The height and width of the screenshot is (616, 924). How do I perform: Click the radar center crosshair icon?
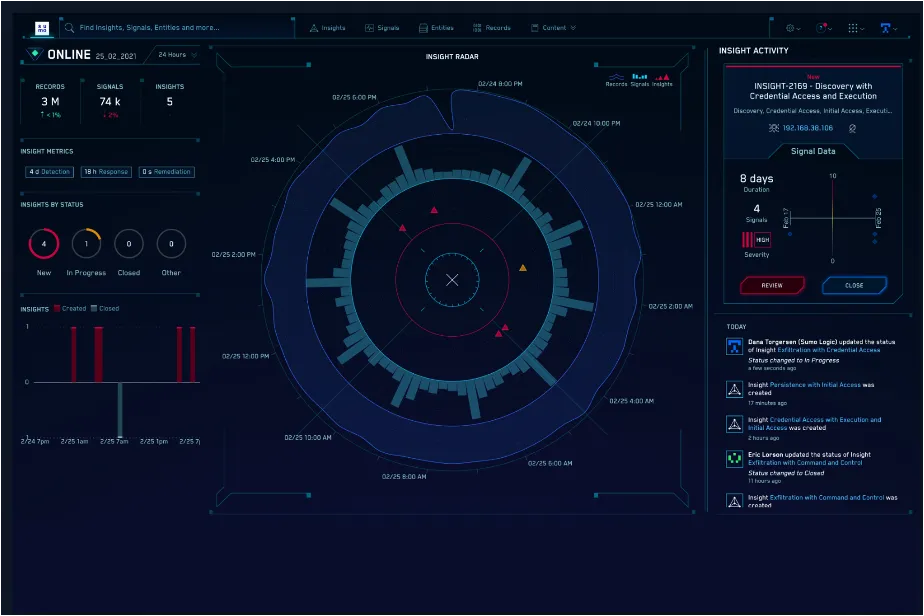pos(452,279)
